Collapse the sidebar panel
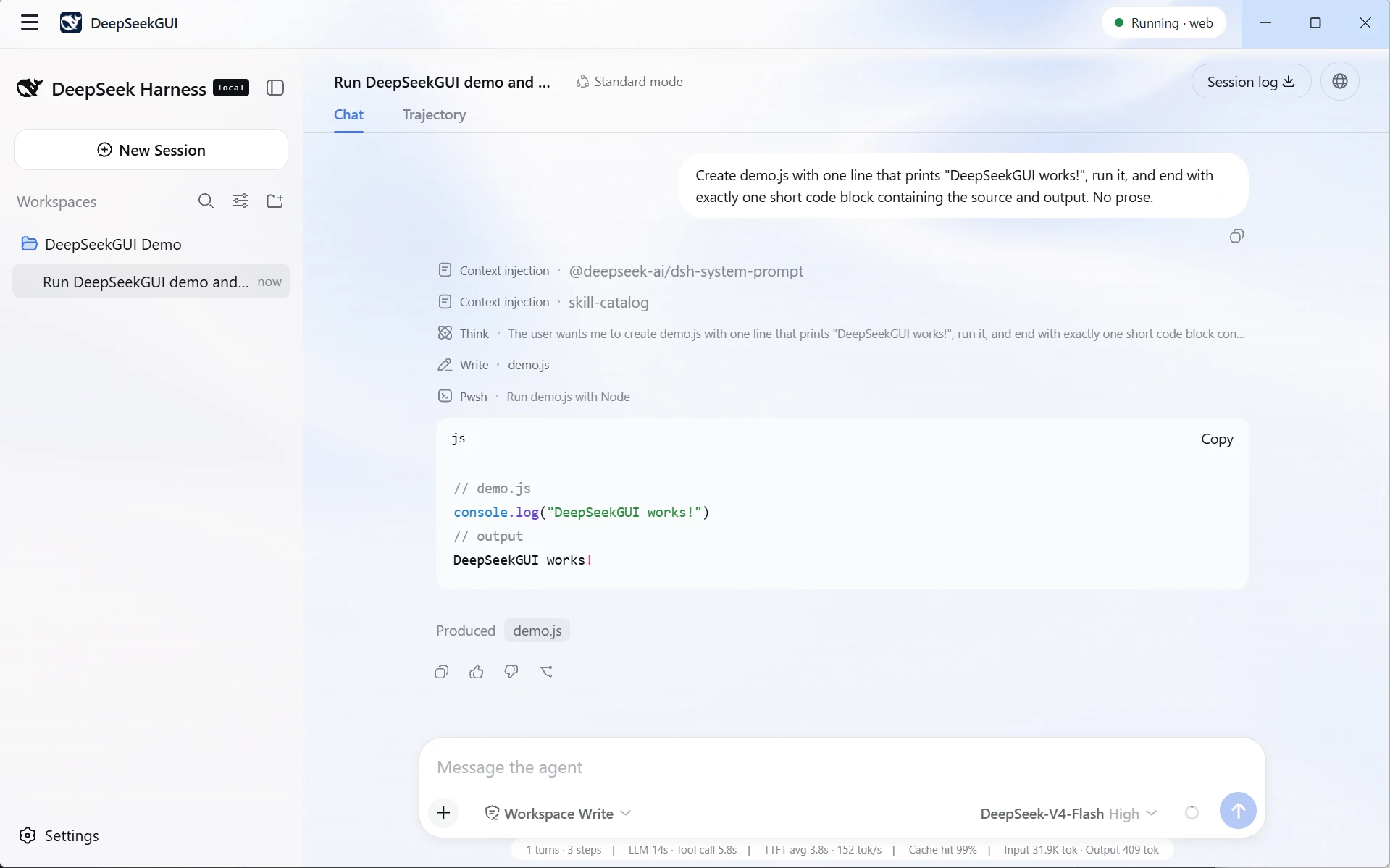The image size is (1390, 868). [x=275, y=88]
